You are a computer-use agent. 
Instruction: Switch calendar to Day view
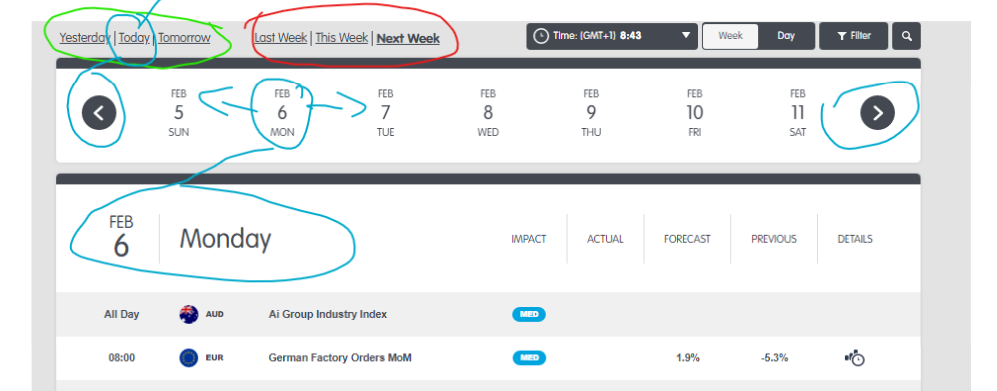coord(786,36)
